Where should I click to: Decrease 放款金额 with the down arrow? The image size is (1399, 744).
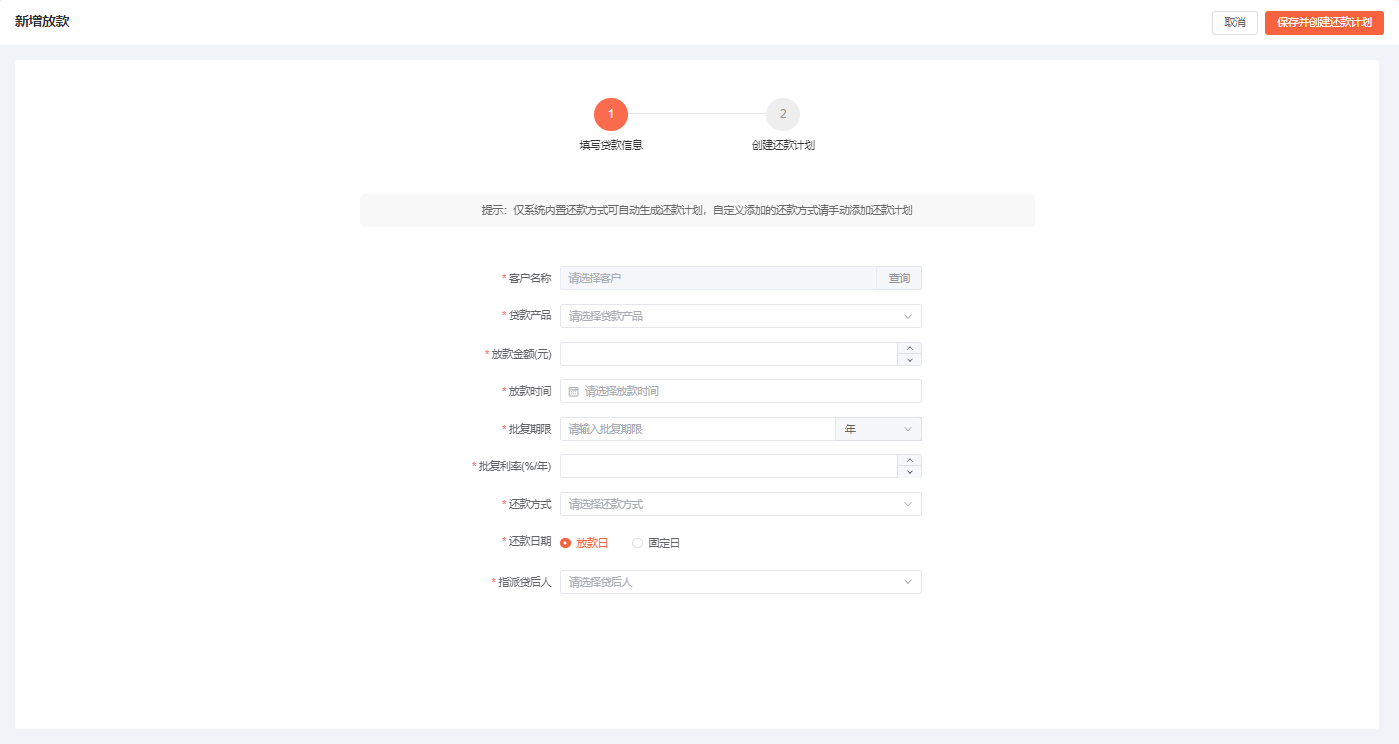click(x=909, y=360)
